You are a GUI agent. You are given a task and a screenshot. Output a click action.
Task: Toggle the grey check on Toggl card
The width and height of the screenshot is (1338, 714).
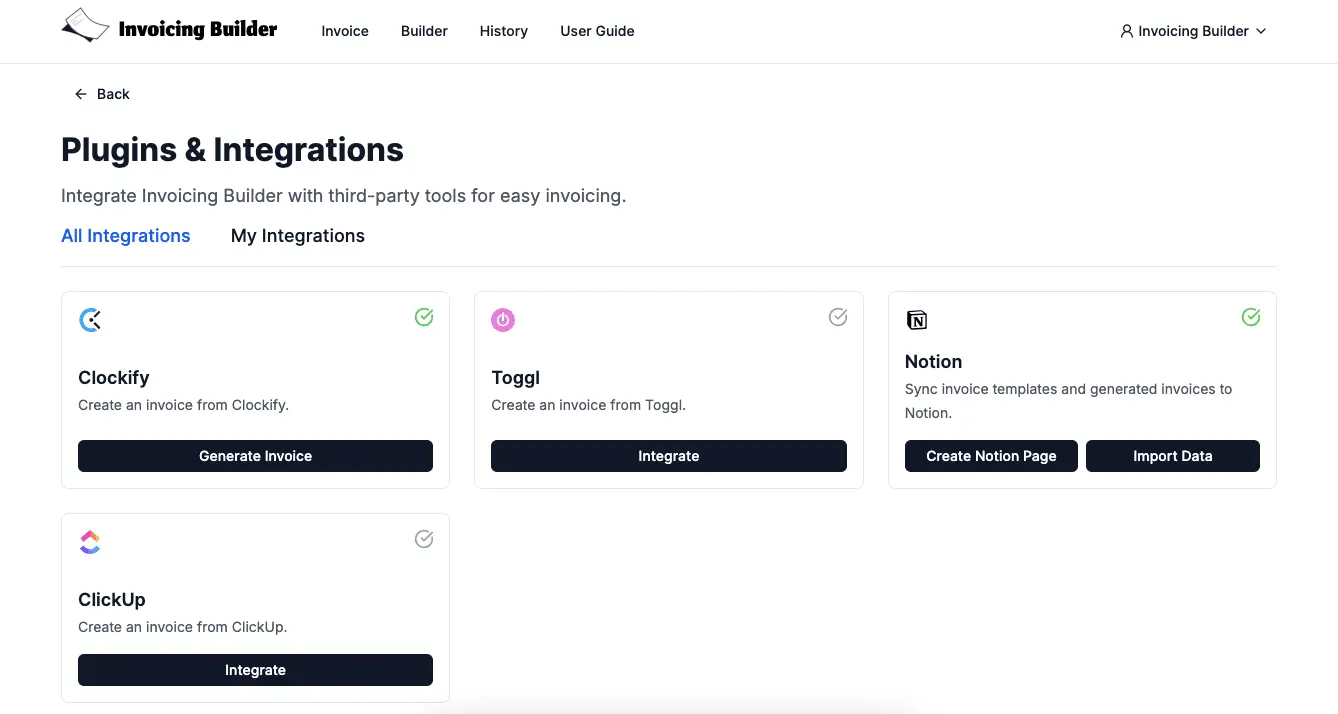[x=838, y=317]
